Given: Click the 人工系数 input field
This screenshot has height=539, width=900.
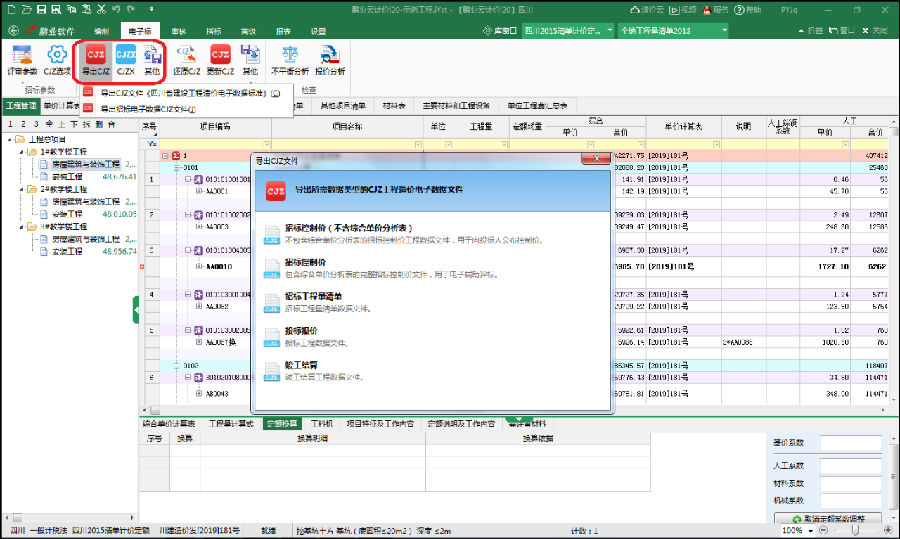Looking at the screenshot, I should (850, 465).
